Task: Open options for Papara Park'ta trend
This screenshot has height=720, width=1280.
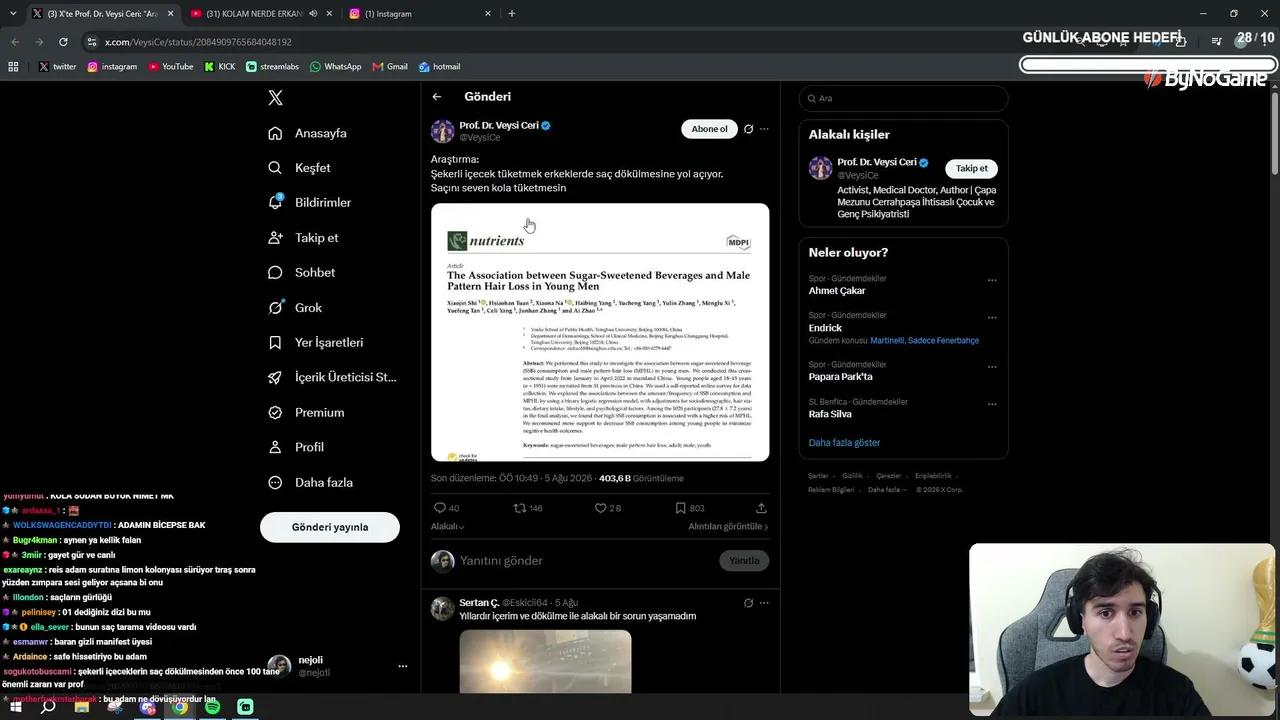Action: click(x=992, y=367)
